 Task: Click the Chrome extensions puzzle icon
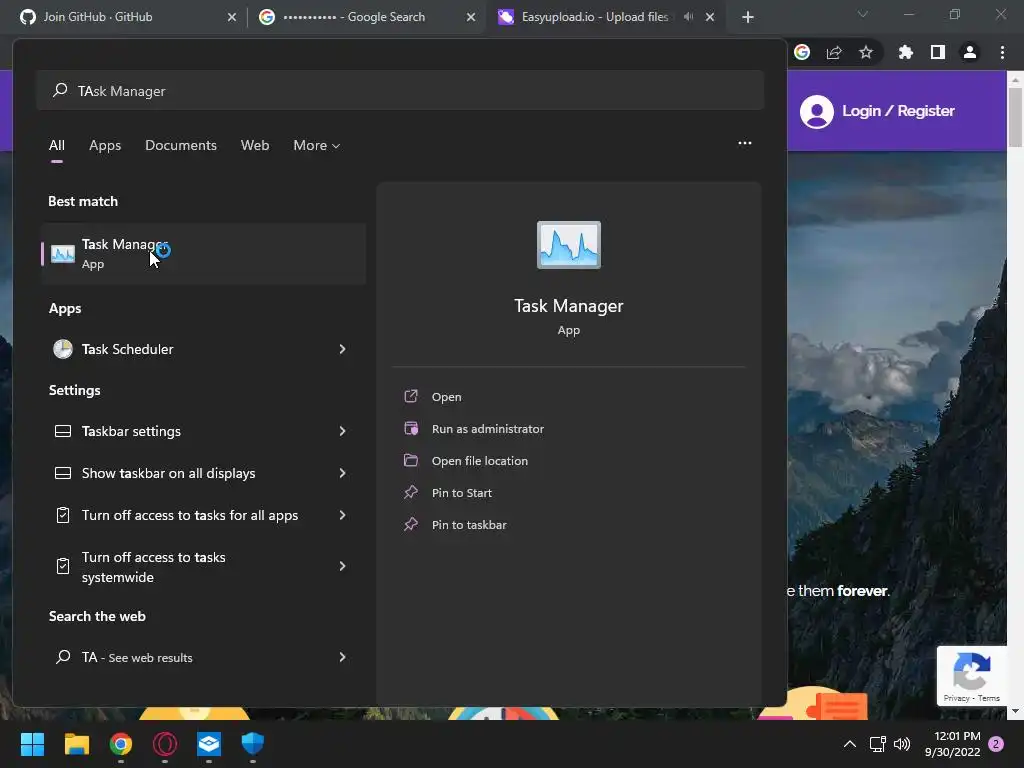tap(906, 52)
